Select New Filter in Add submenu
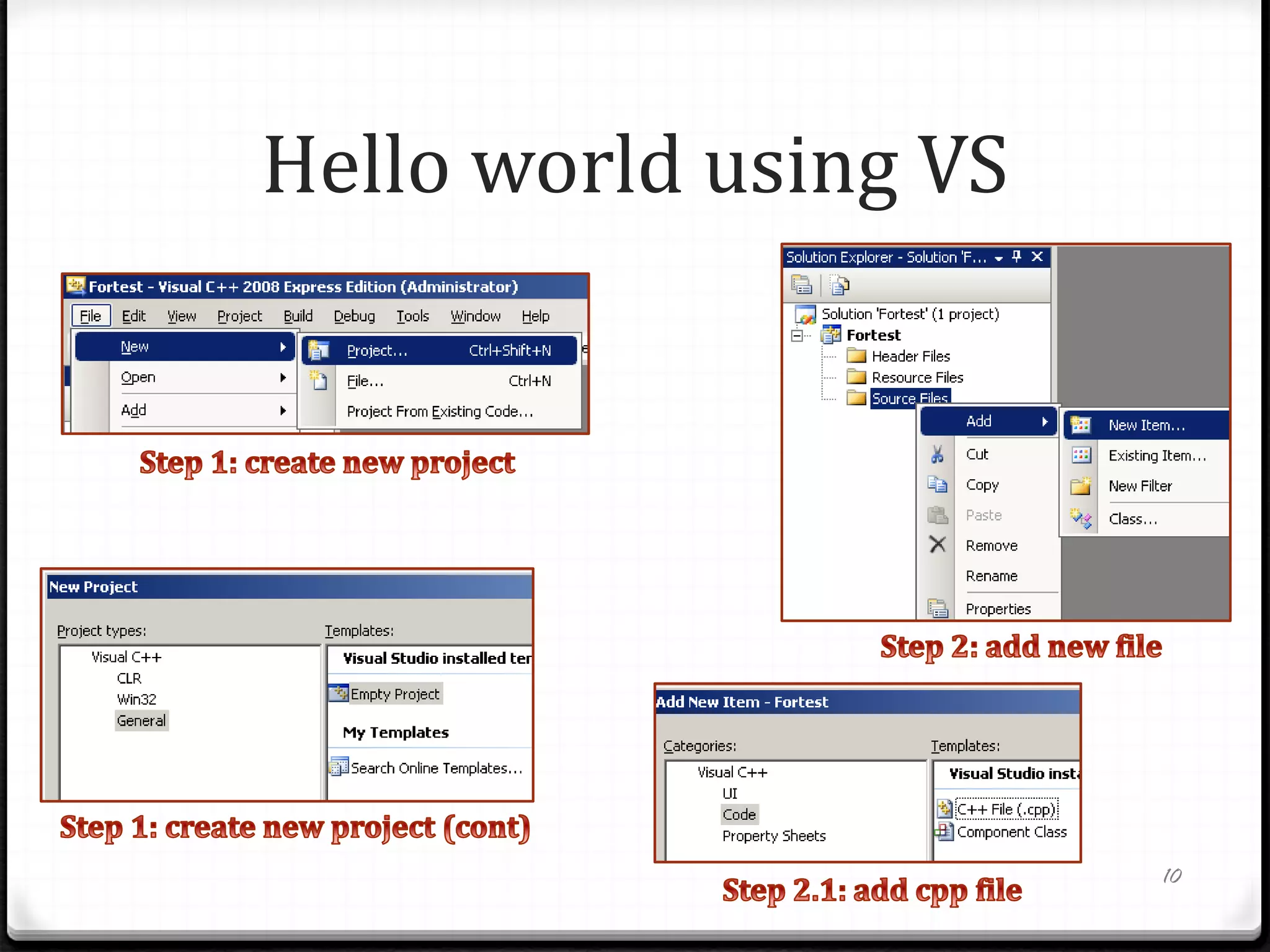Image resolution: width=1270 pixels, height=952 pixels. (1140, 486)
